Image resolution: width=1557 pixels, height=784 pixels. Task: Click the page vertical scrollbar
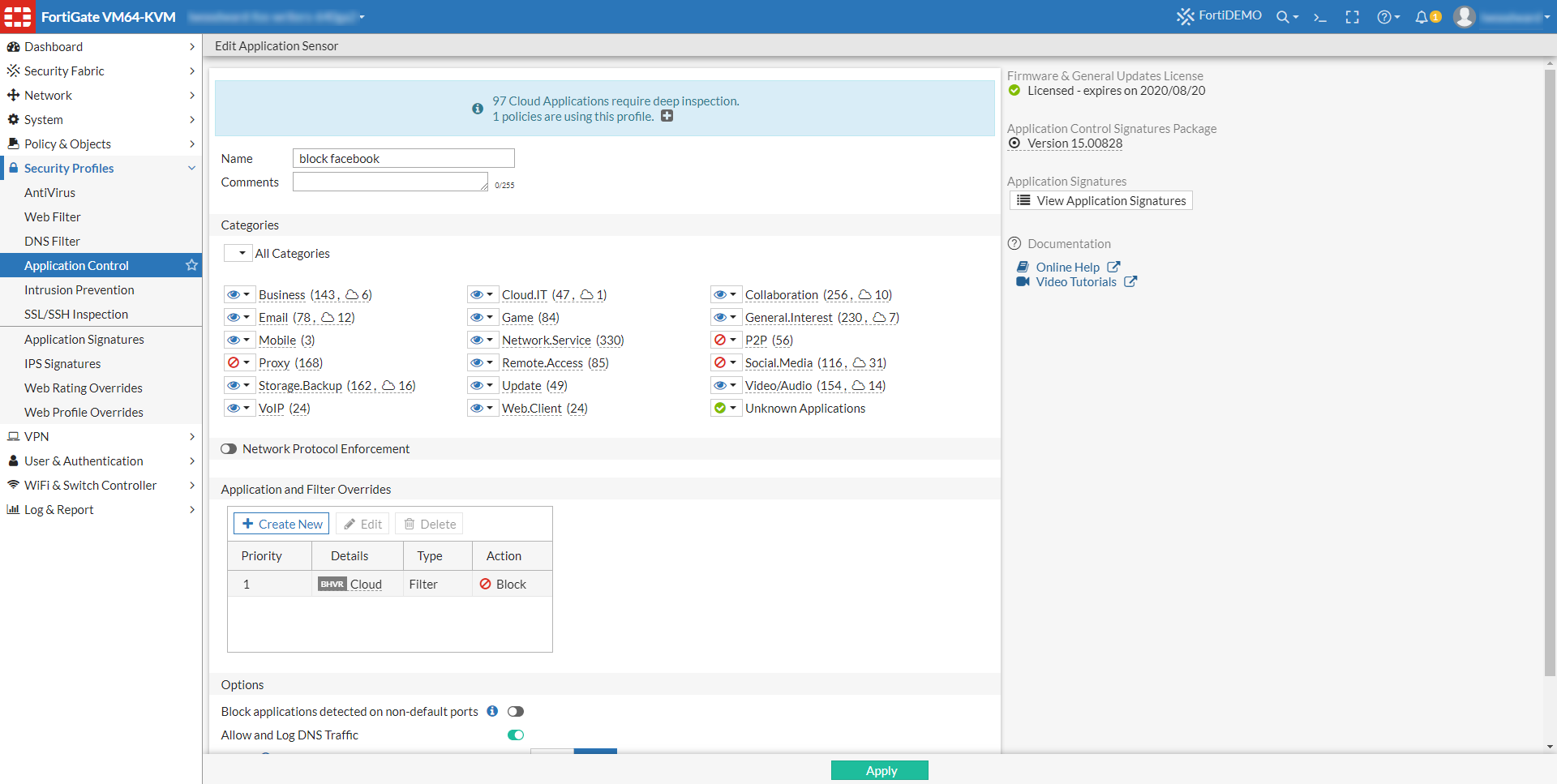tap(1550, 373)
